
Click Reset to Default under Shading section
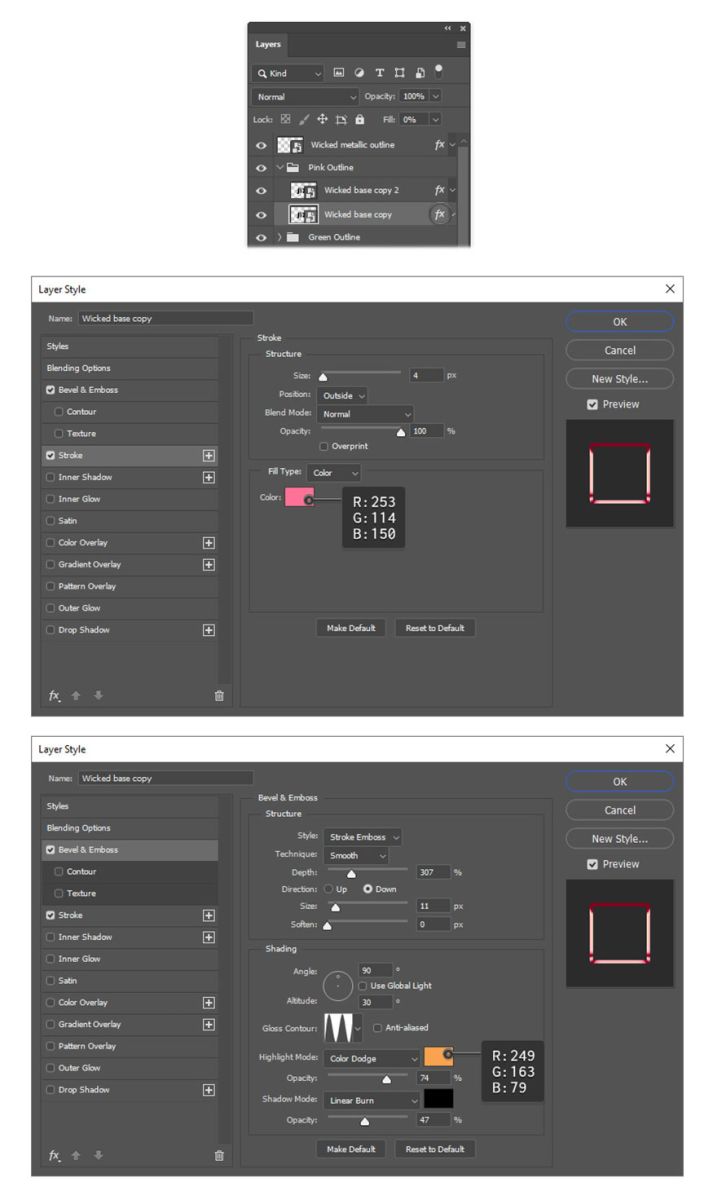click(435, 1149)
